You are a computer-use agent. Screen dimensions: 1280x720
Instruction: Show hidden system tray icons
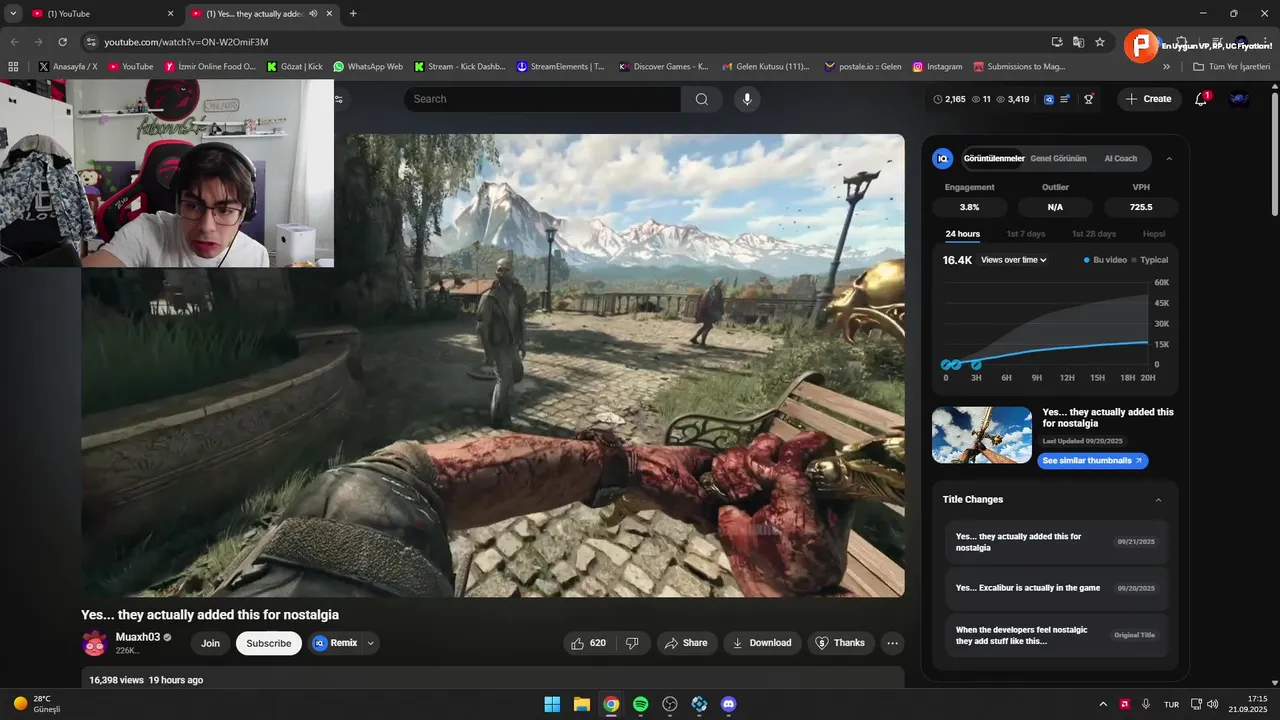point(1103,704)
